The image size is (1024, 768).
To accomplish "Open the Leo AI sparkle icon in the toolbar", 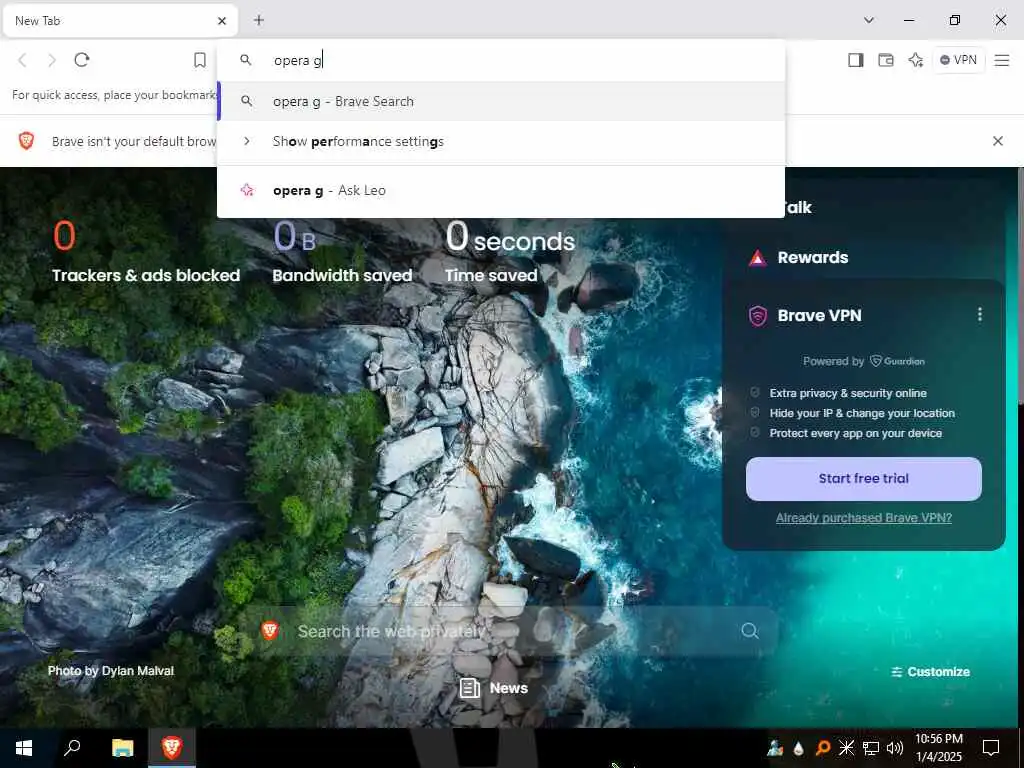I will (916, 60).
